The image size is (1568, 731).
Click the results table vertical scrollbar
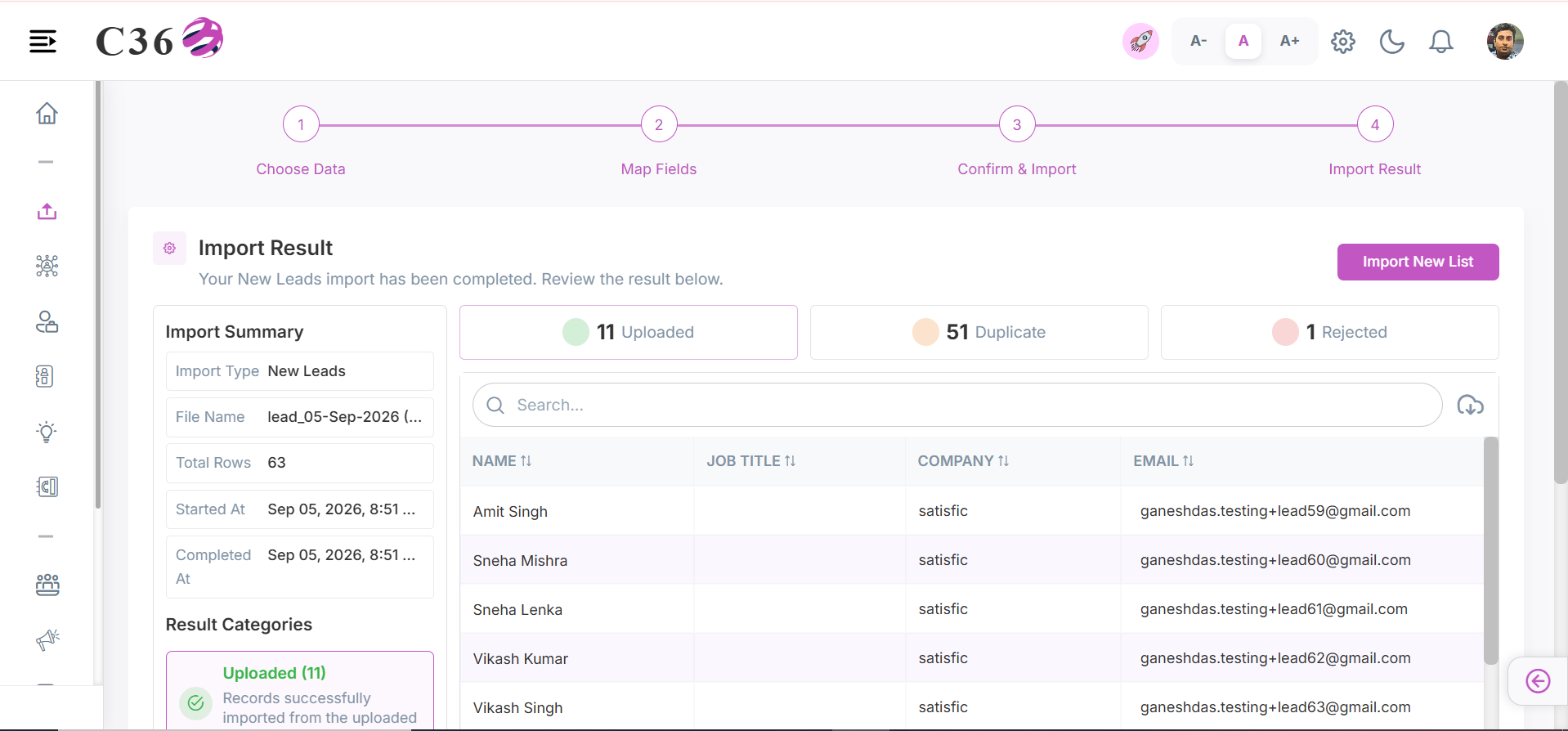(1491, 550)
